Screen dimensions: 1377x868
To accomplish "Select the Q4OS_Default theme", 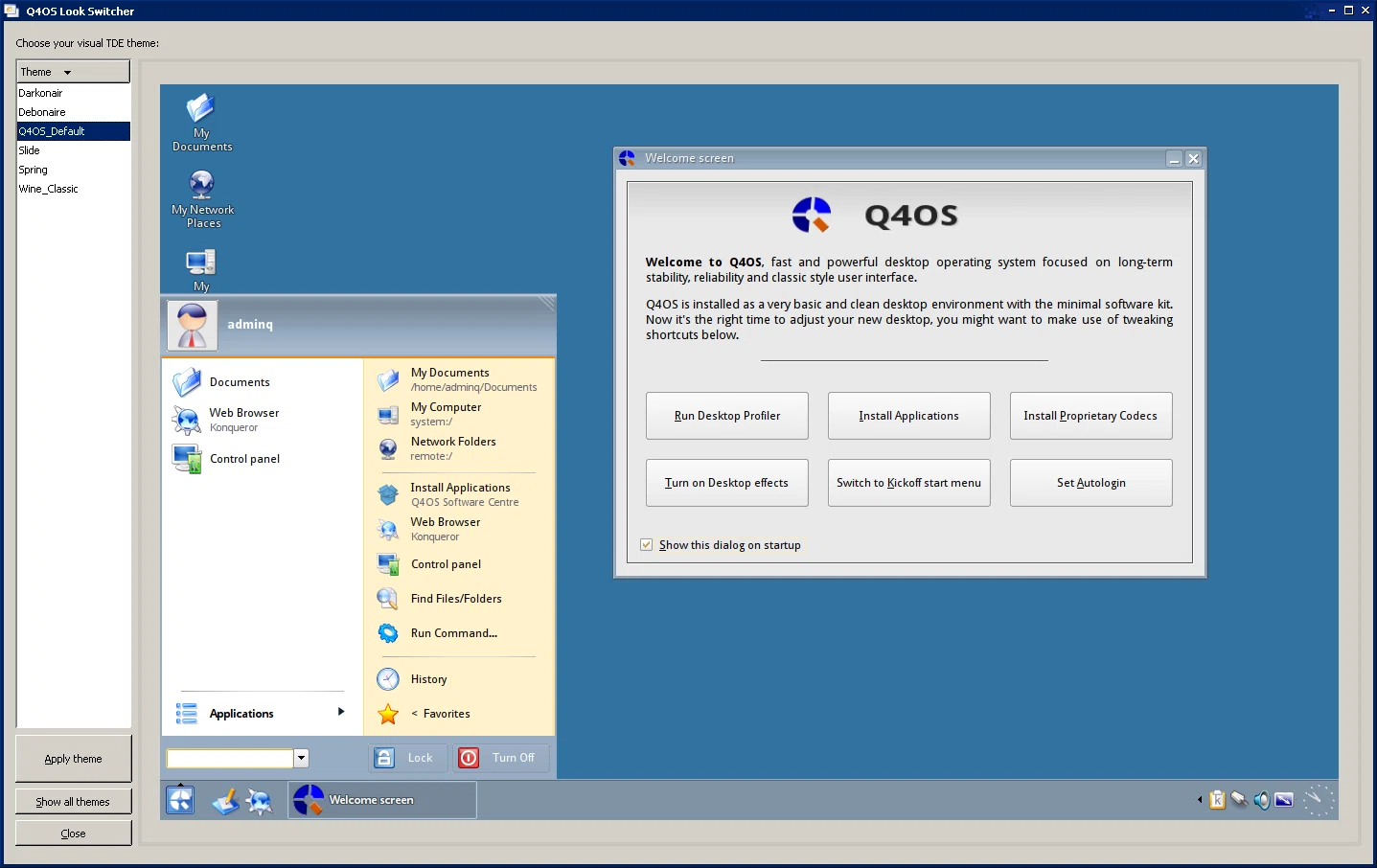I will [73, 131].
